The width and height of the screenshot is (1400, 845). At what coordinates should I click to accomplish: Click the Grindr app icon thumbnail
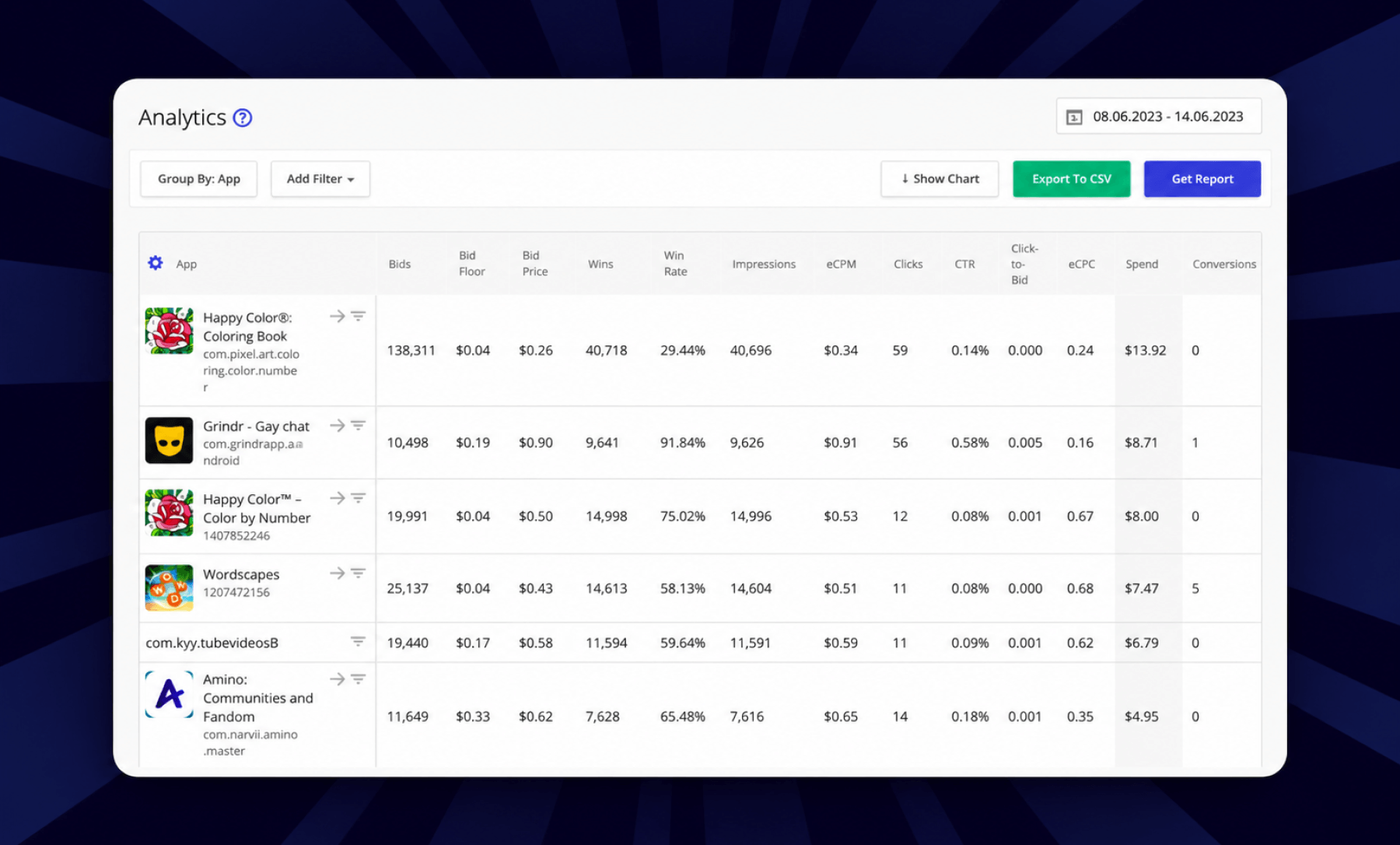169,440
